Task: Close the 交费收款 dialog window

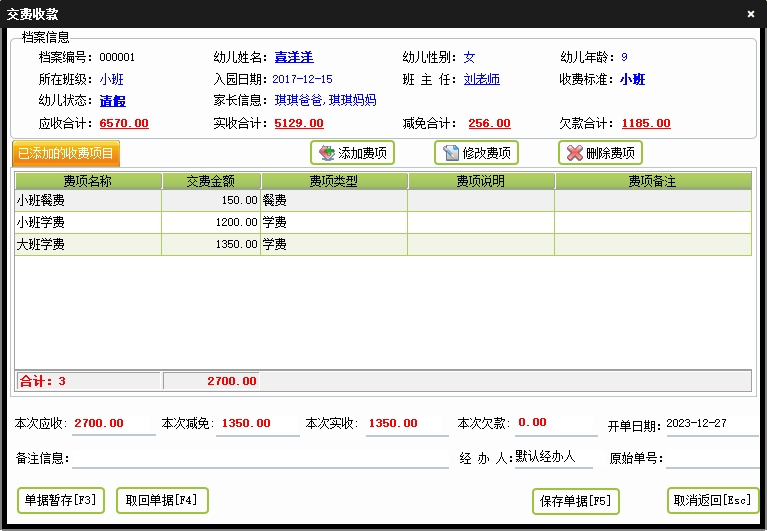Action: (751, 14)
